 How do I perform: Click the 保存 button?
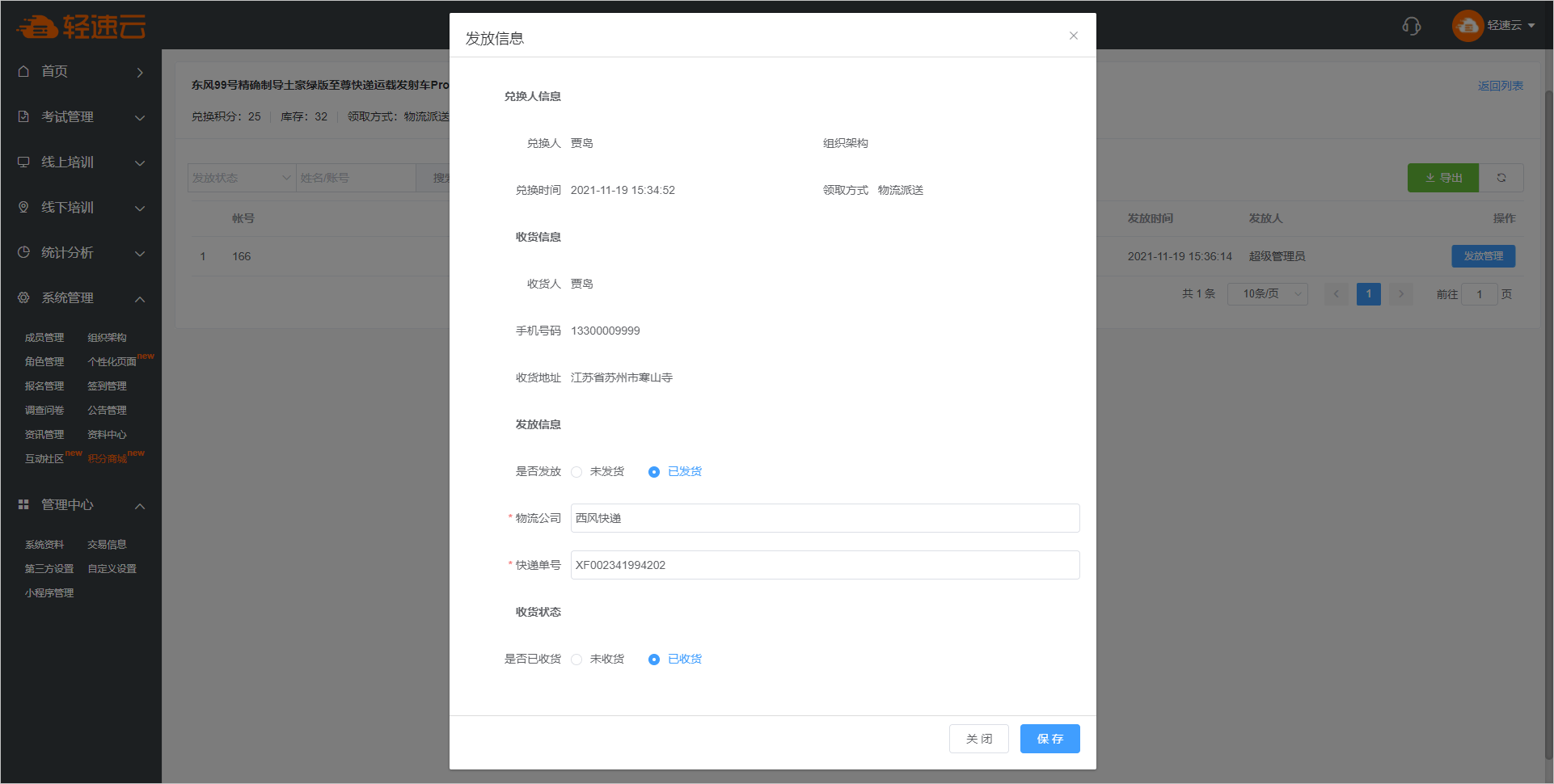(x=1049, y=739)
